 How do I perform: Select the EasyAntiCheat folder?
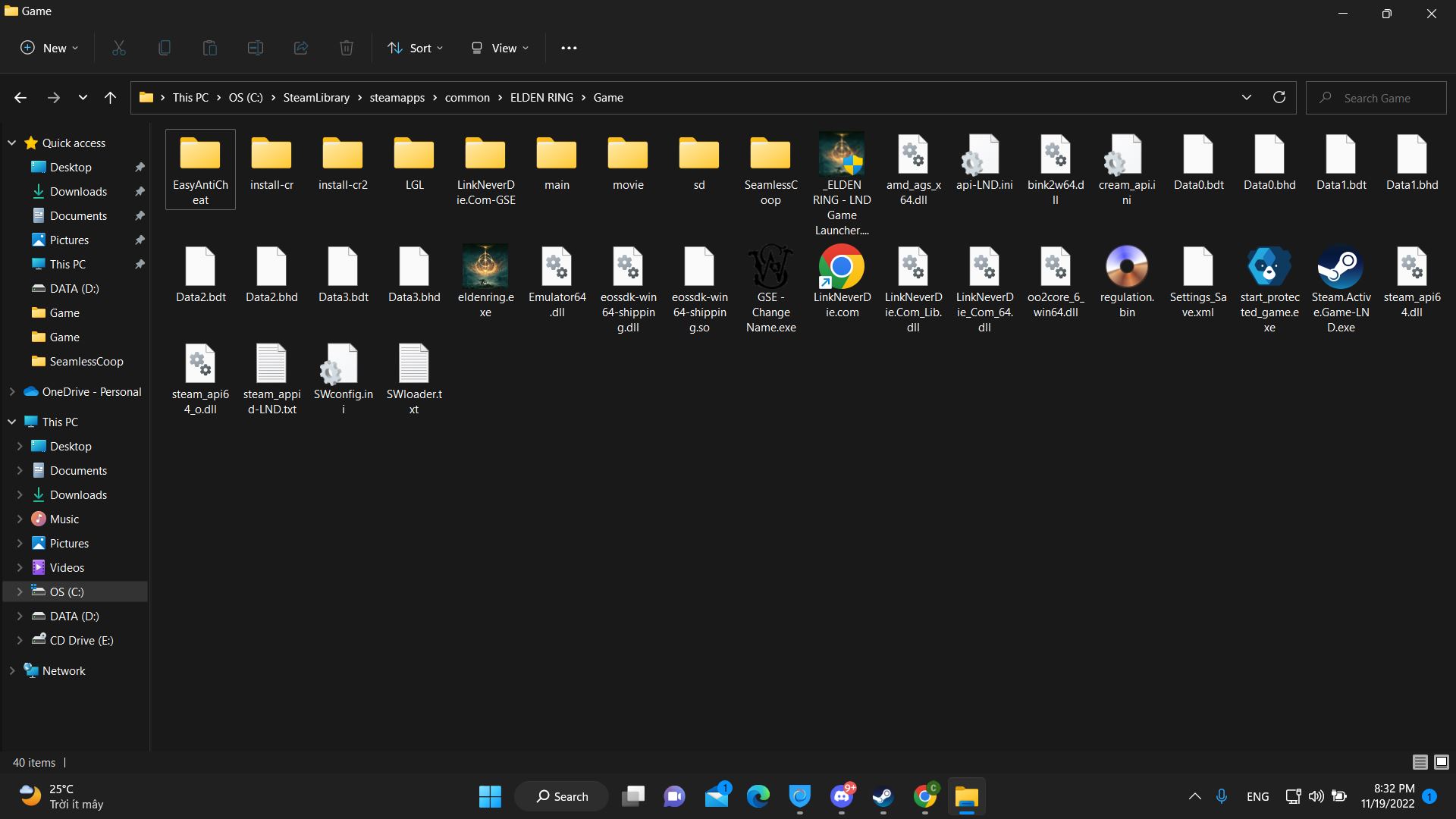(200, 169)
